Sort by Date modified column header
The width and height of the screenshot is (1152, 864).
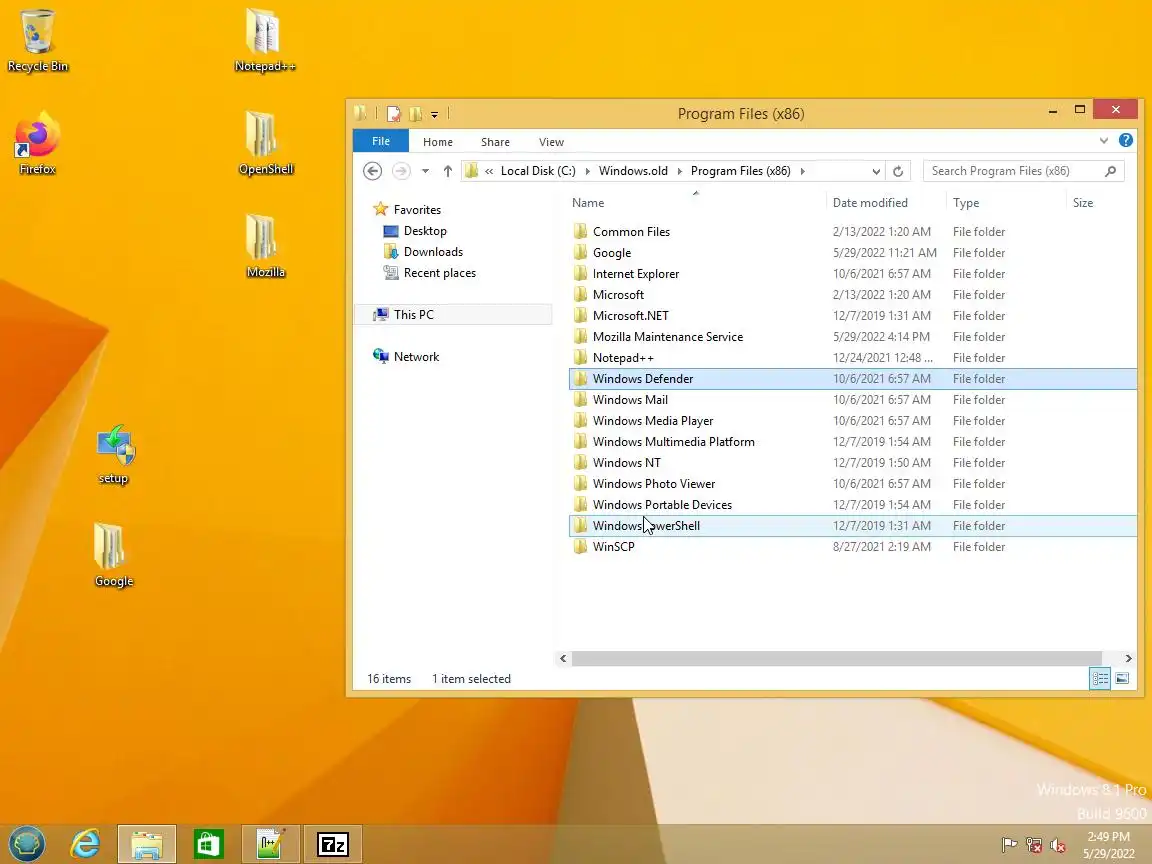point(886,203)
